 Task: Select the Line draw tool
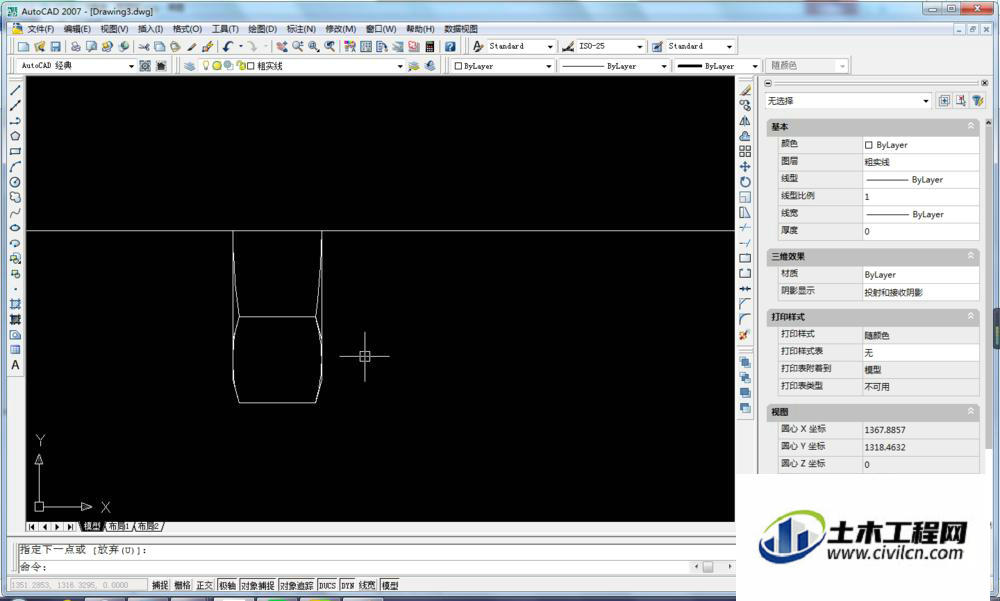click(15, 90)
